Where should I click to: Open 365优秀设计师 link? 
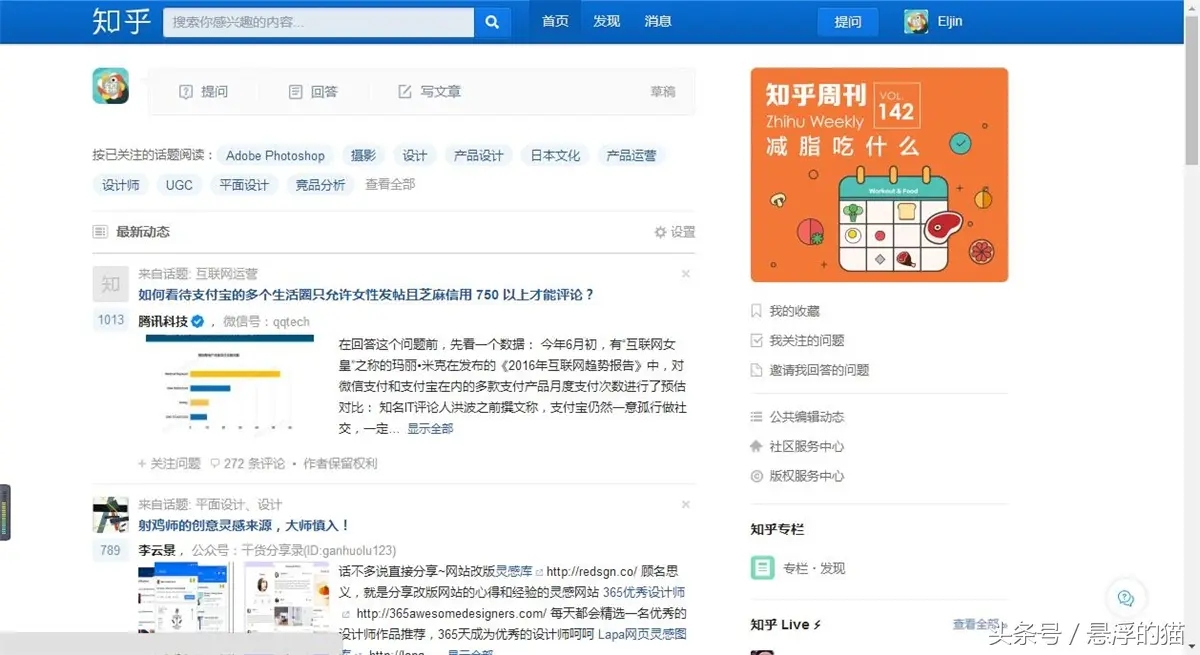pyautogui.click(x=644, y=592)
